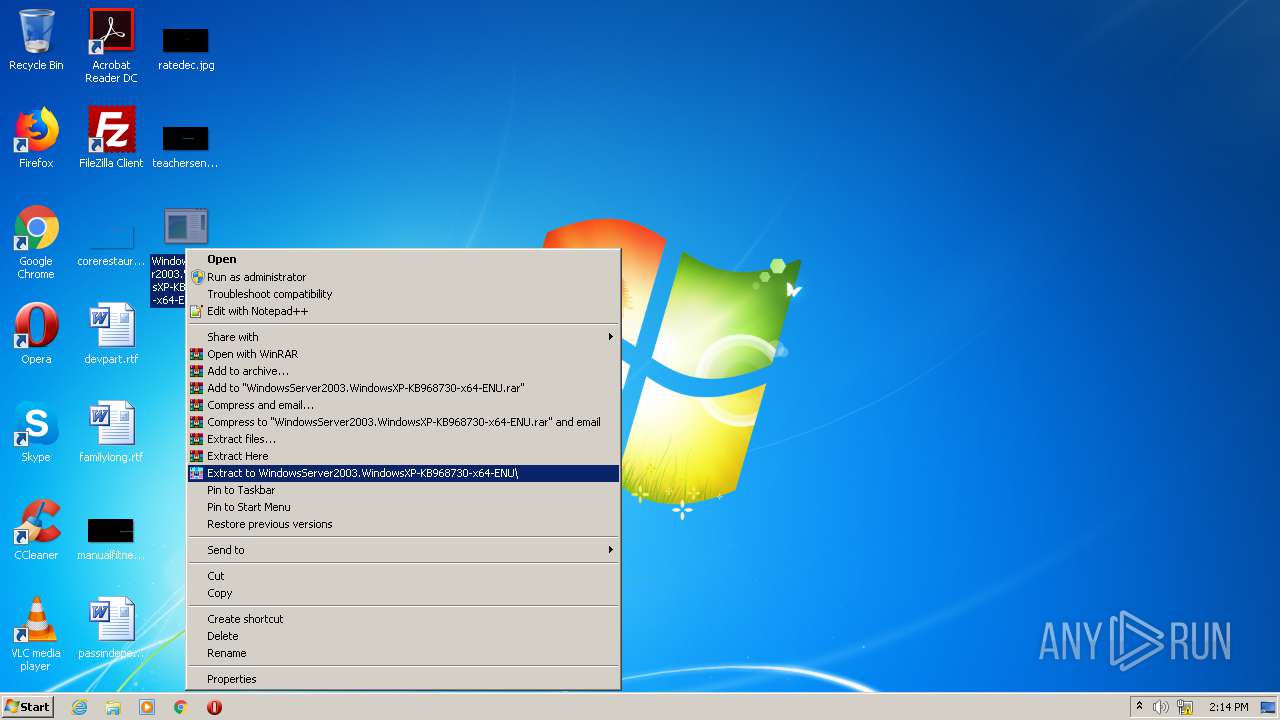Choose Copy in the context menu

[404, 593]
